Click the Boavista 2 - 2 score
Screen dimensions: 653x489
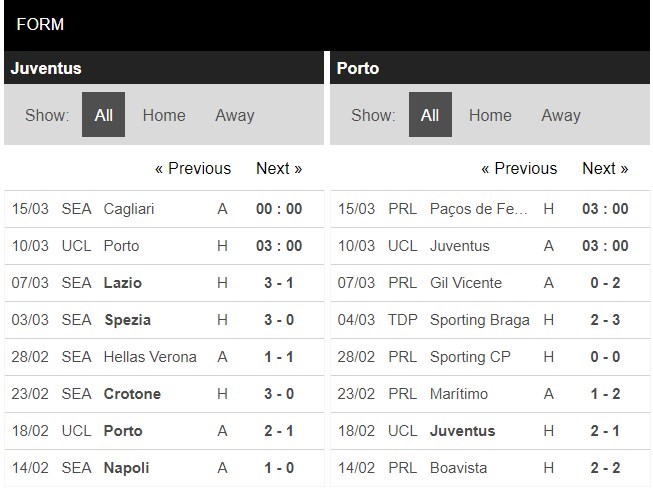[605, 468]
